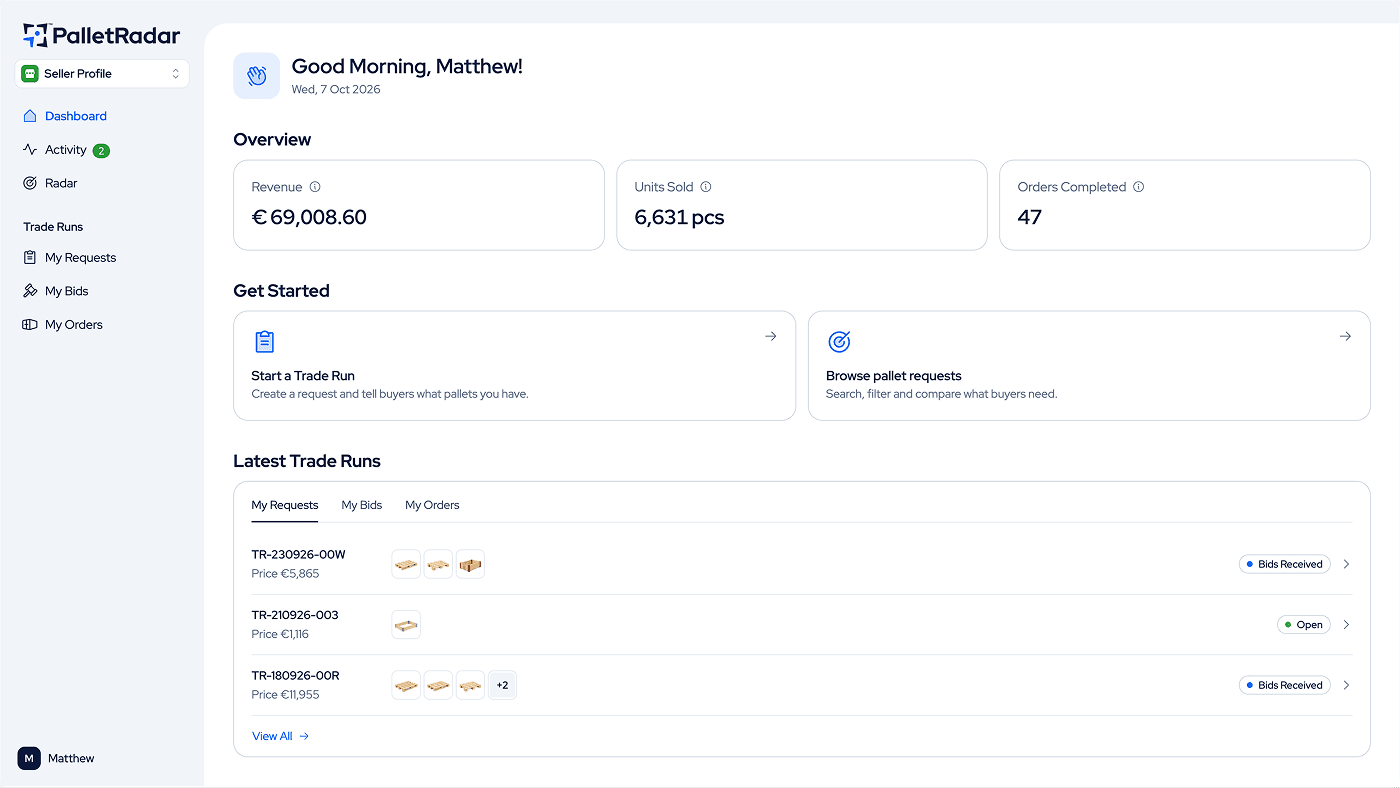Open Activity in the sidebar
Image resolution: width=1400 pixels, height=788 pixels.
[66, 150]
